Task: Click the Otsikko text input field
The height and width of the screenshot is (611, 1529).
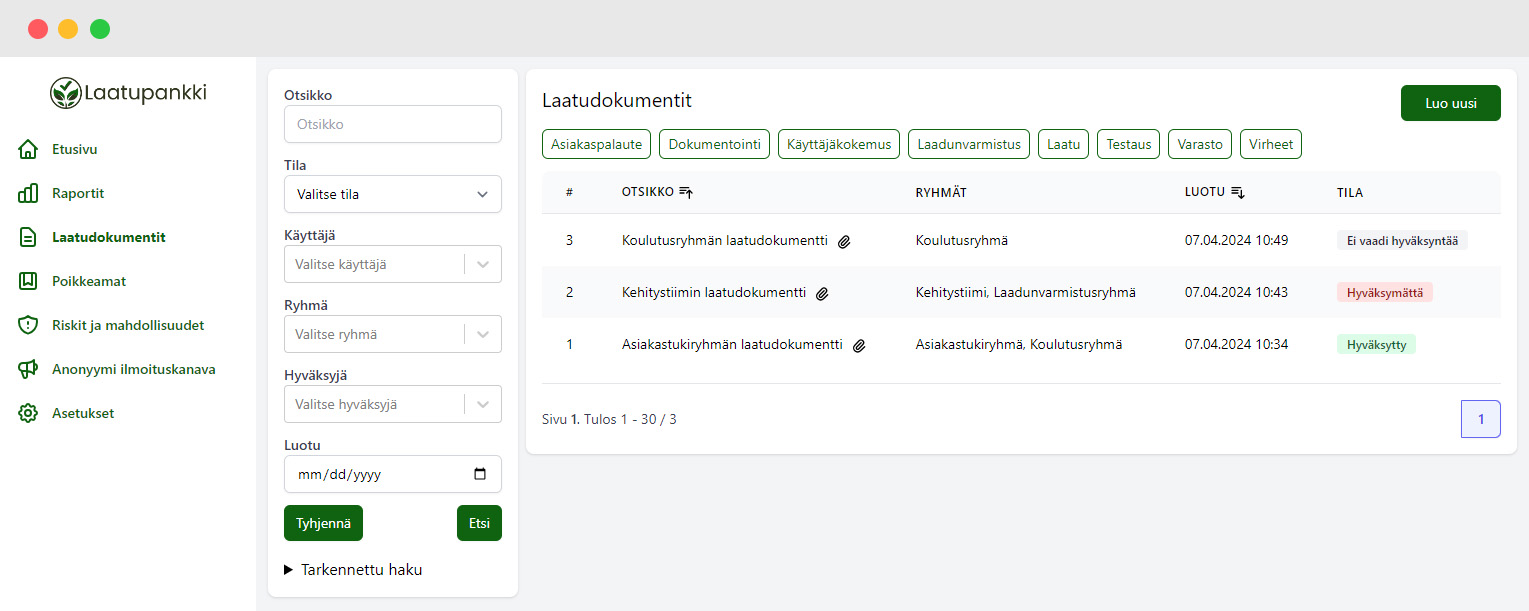Action: [392, 125]
